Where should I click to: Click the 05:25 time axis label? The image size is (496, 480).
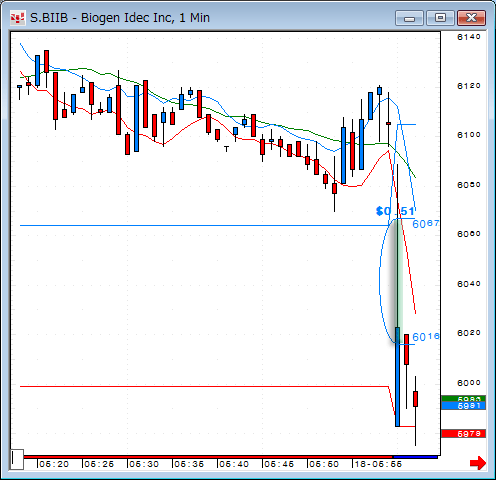point(99,464)
